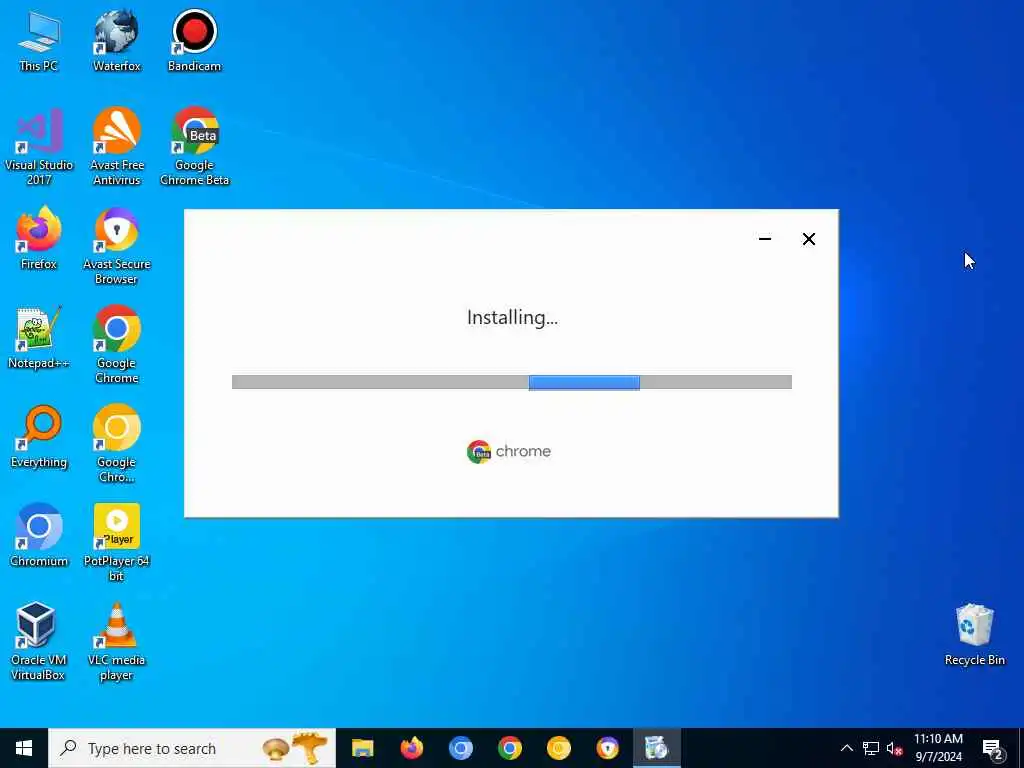Select the Google Chrome desktop shortcut
Viewport: 1024px width, 768px height.
[x=116, y=345]
